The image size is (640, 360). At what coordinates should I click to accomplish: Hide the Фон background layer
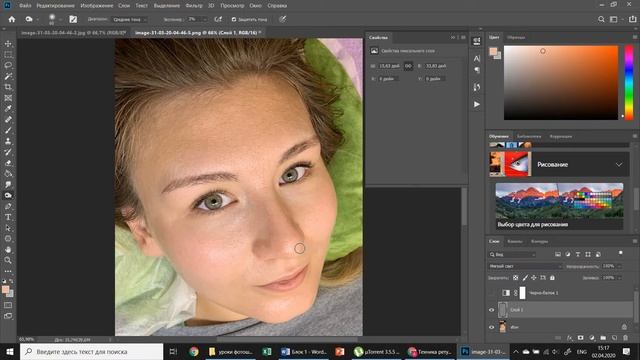pos(491,327)
